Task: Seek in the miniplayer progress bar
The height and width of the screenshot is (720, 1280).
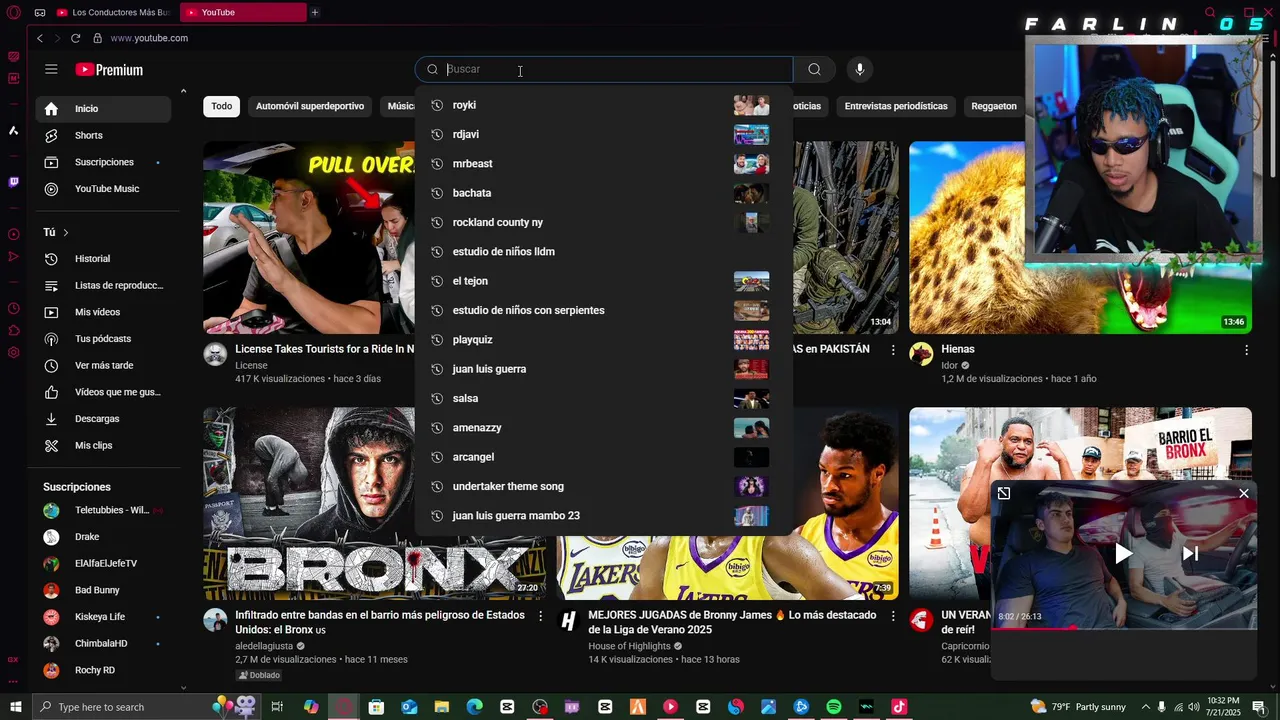Action: pos(1124,628)
